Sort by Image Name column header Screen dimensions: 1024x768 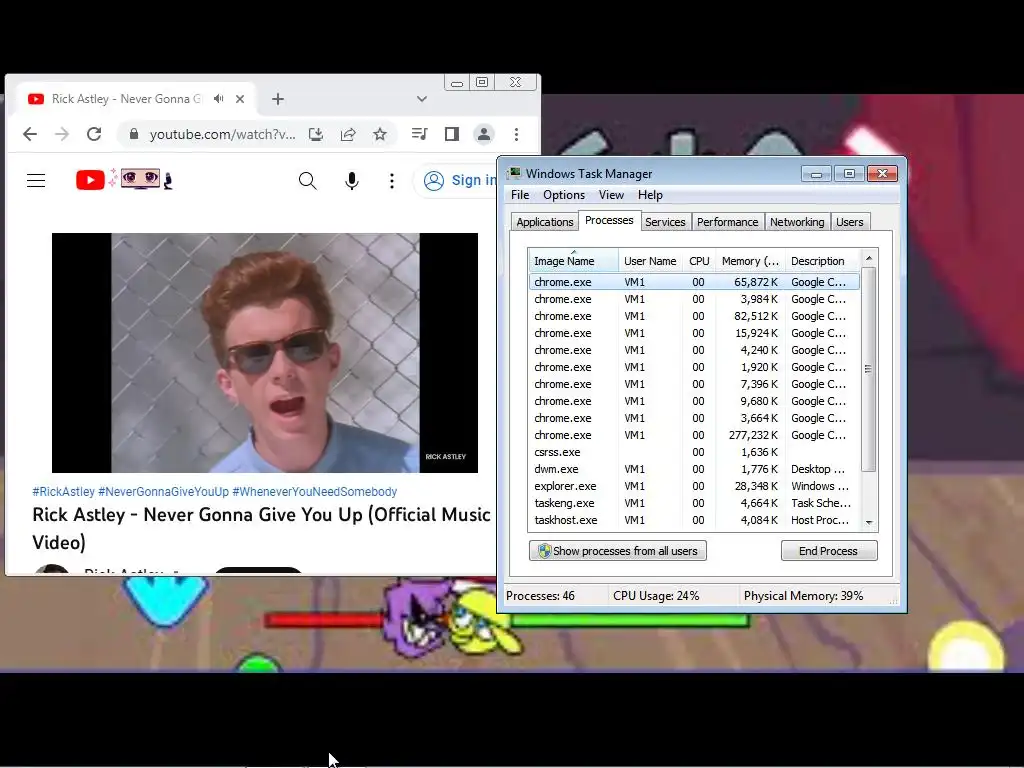(x=573, y=261)
